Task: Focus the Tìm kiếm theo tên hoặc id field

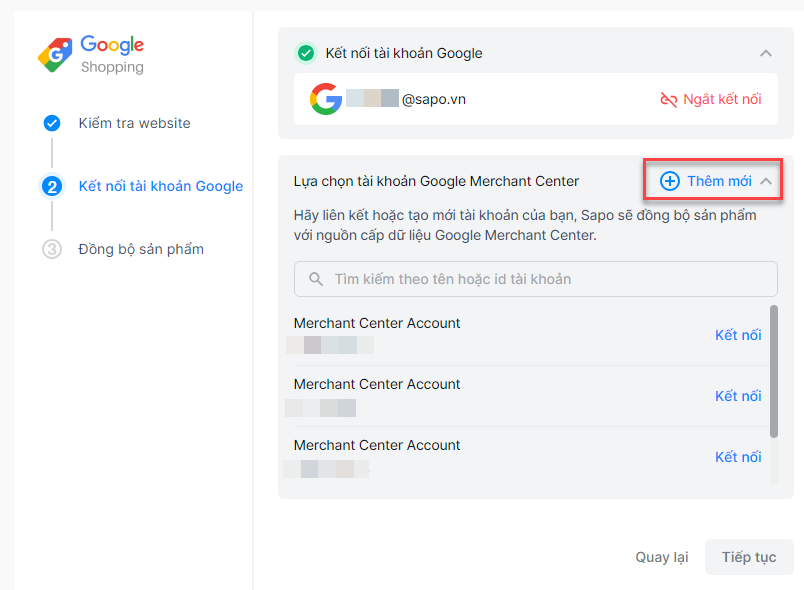Action: 536,279
